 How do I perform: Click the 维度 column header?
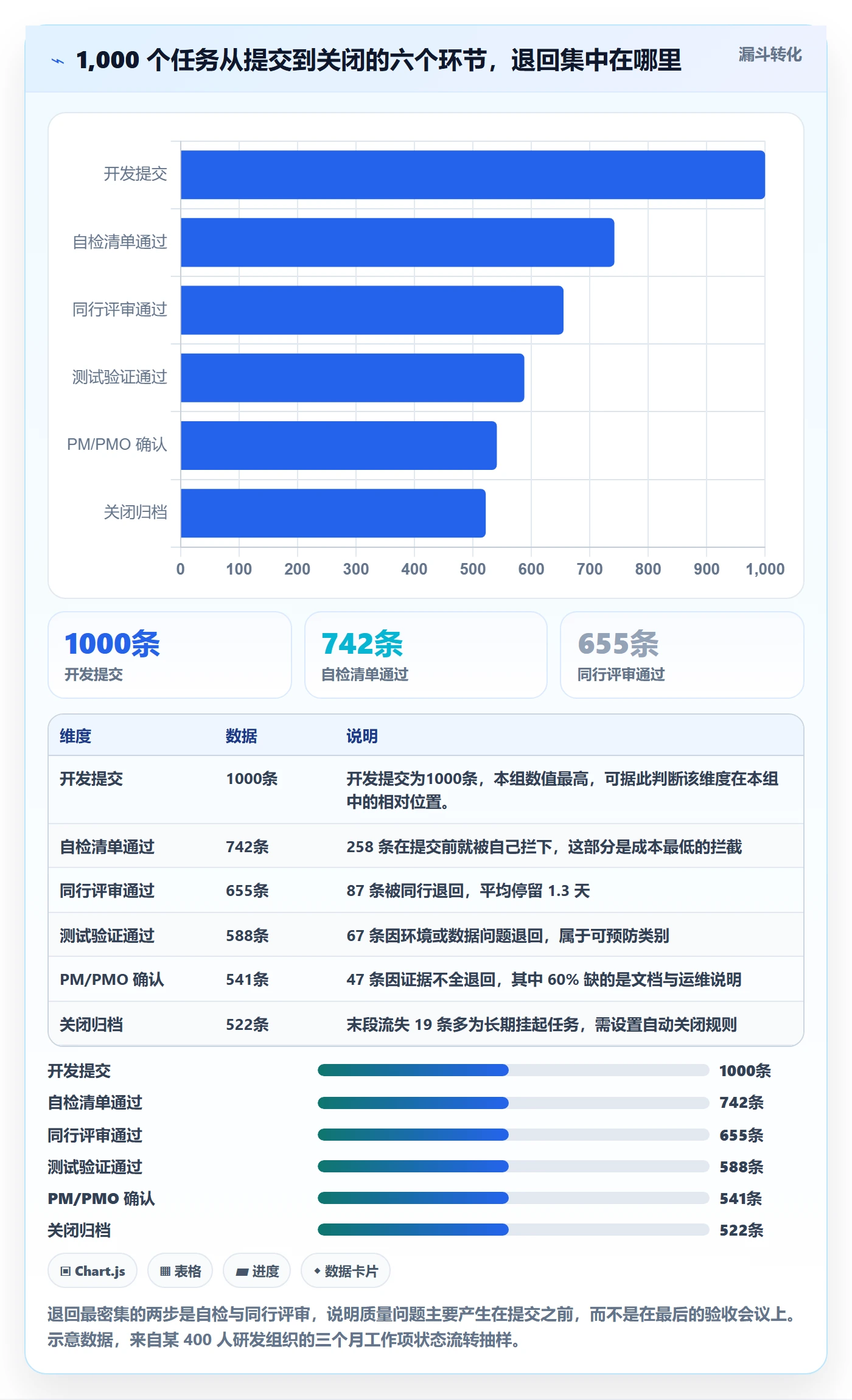(75, 736)
